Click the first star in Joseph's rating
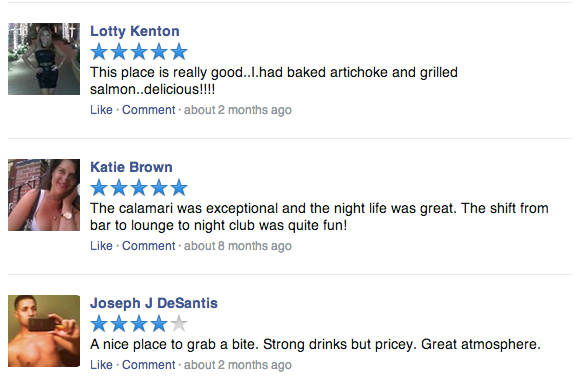 (x=99, y=323)
